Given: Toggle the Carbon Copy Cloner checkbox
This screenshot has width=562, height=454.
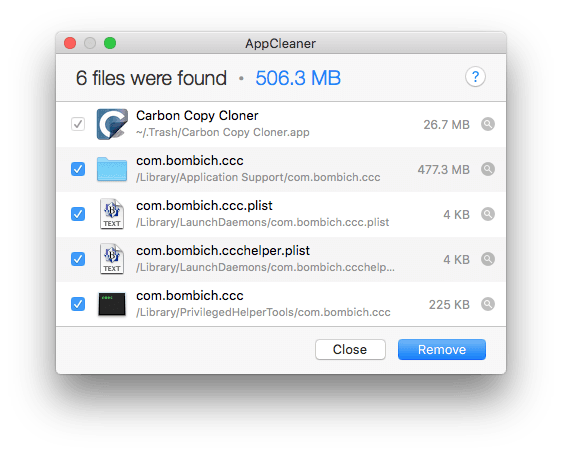Looking at the screenshot, I should pyautogui.click(x=78, y=124).
